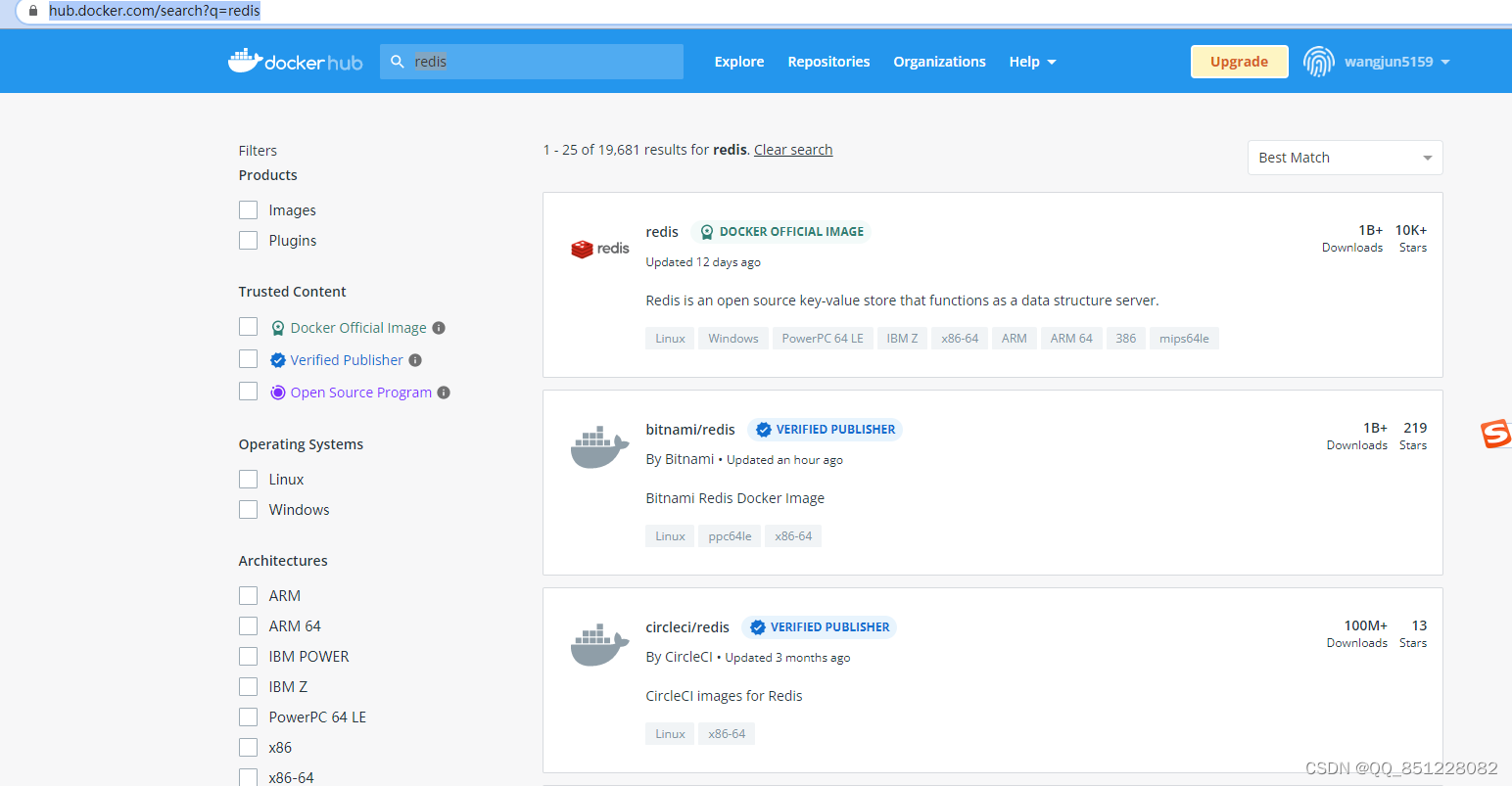The height and width of the screenshot is (786, 1512).
Task: Click the info icon beside Open Source Program
Action: coord(444,393)
